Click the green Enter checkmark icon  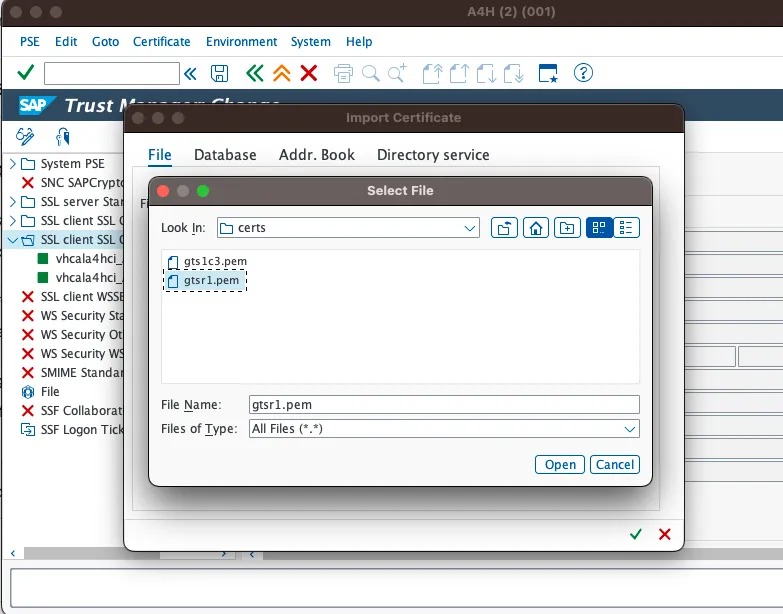pos(26,73)
